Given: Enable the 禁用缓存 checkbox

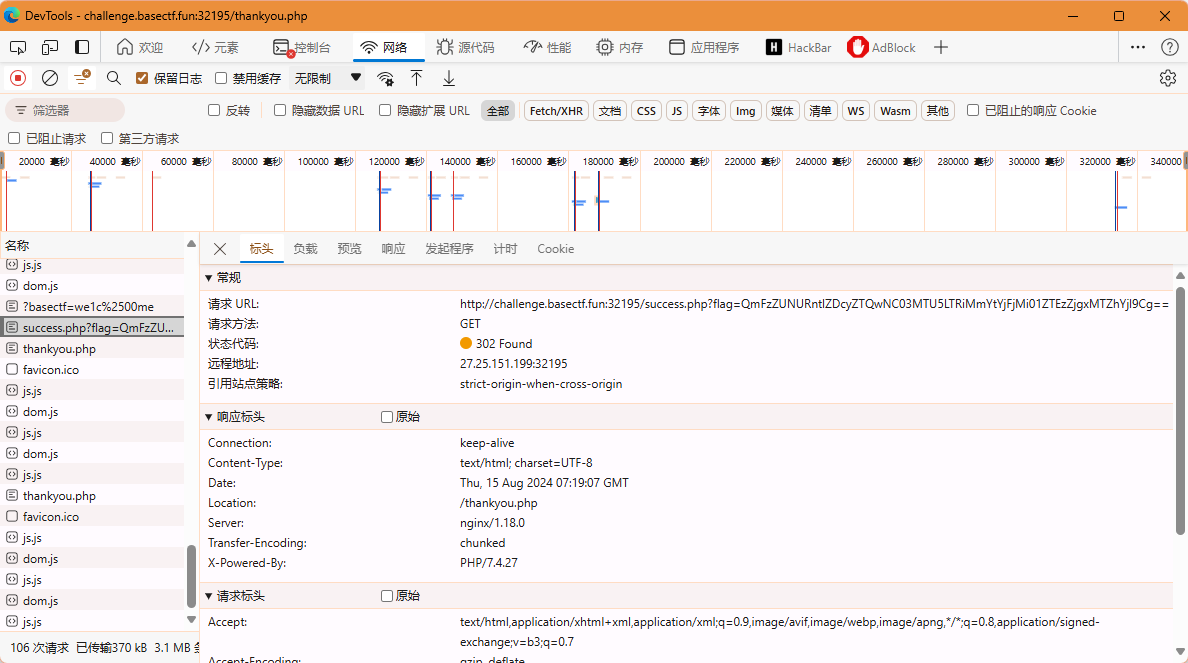Looking at the screenshot, I should click(221, 78).
